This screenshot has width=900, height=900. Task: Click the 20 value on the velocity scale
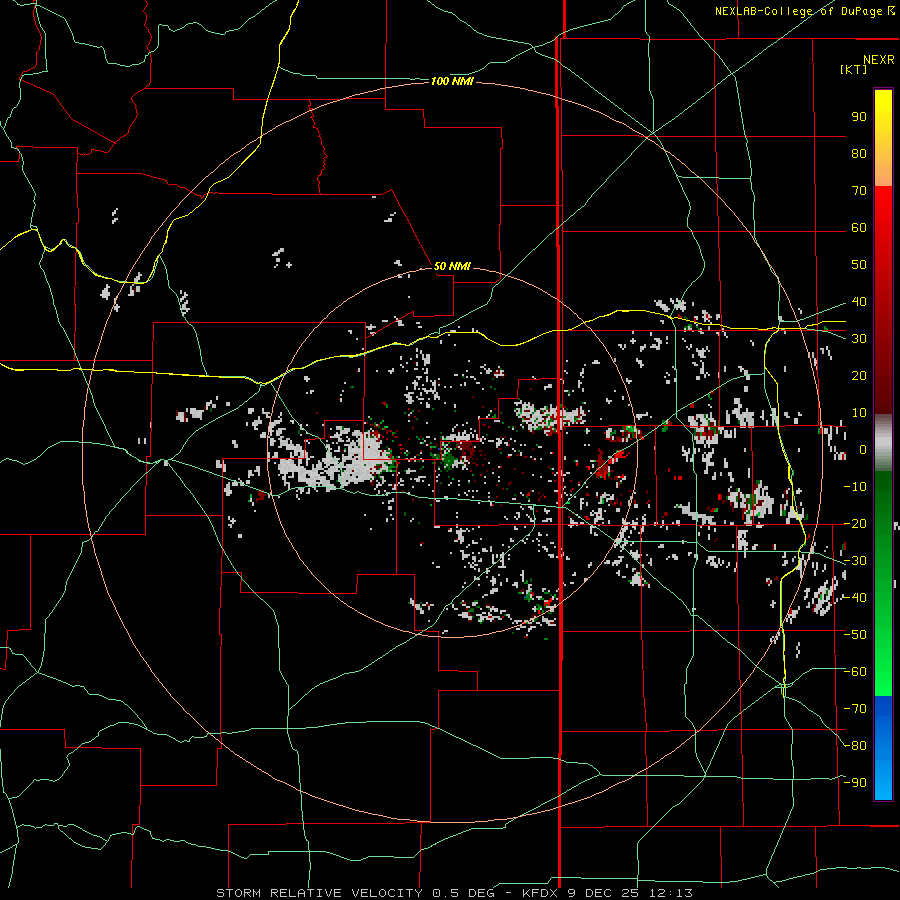point(859,376)
